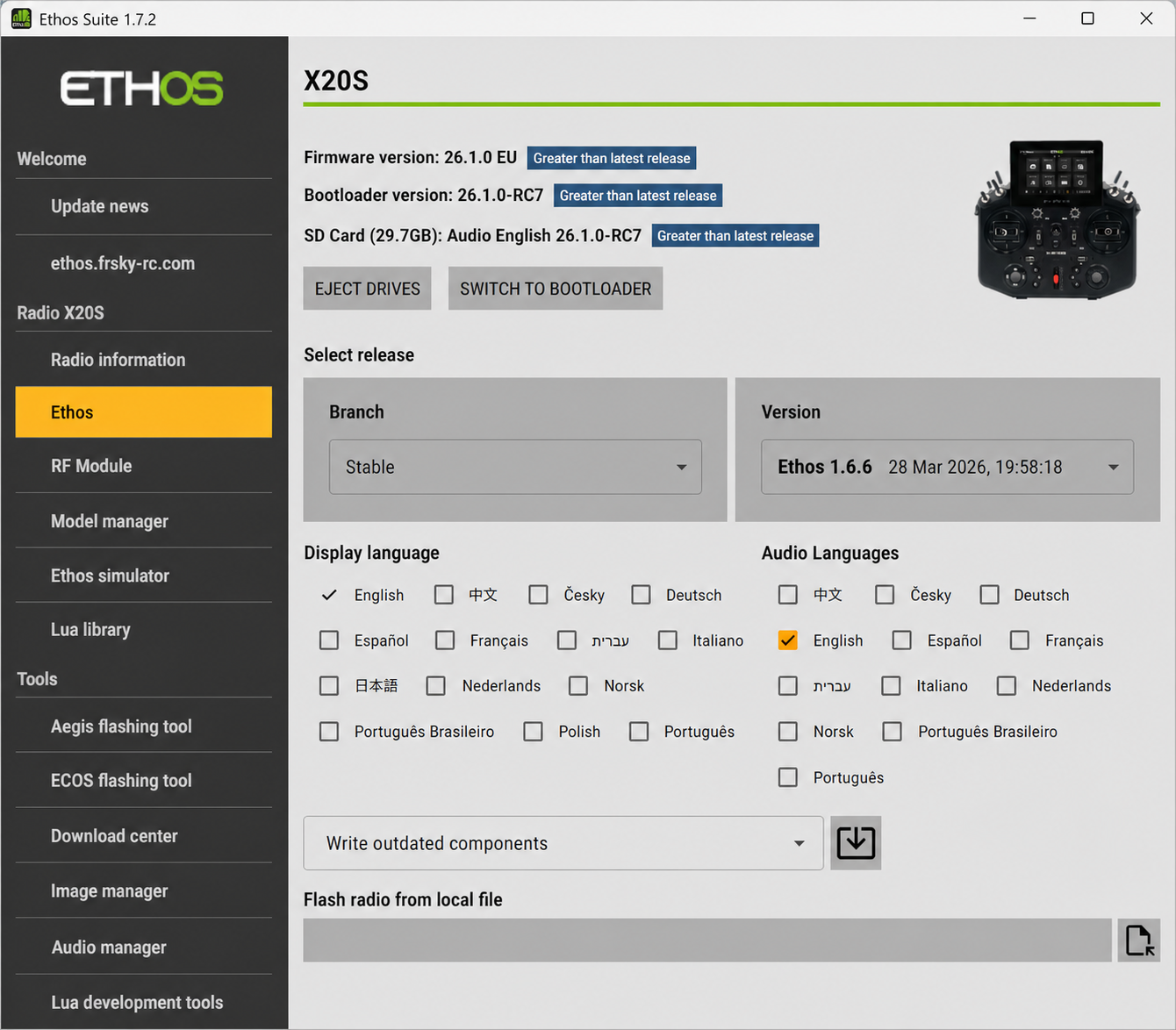Click the write/download components icon button
The image size is (1176, 1030).
[x=856, y=843]
